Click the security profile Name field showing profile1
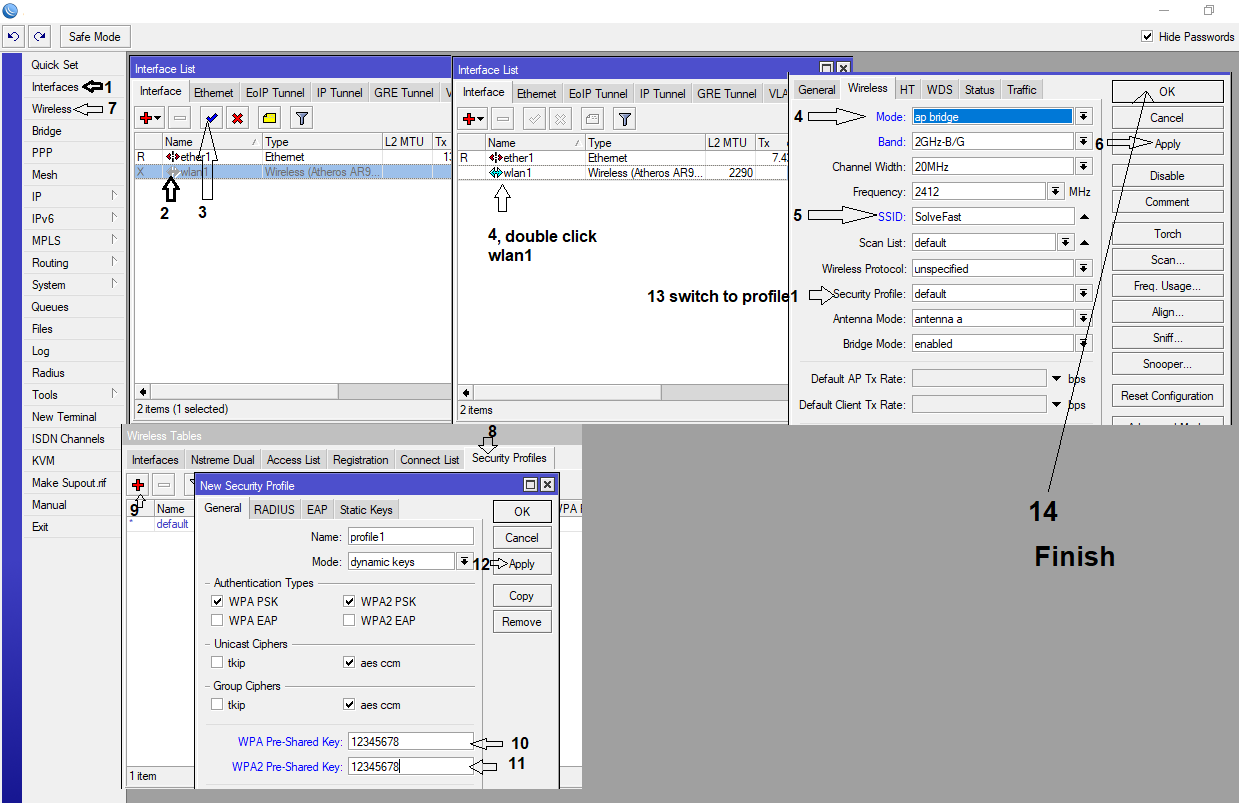 pos(410,537)
